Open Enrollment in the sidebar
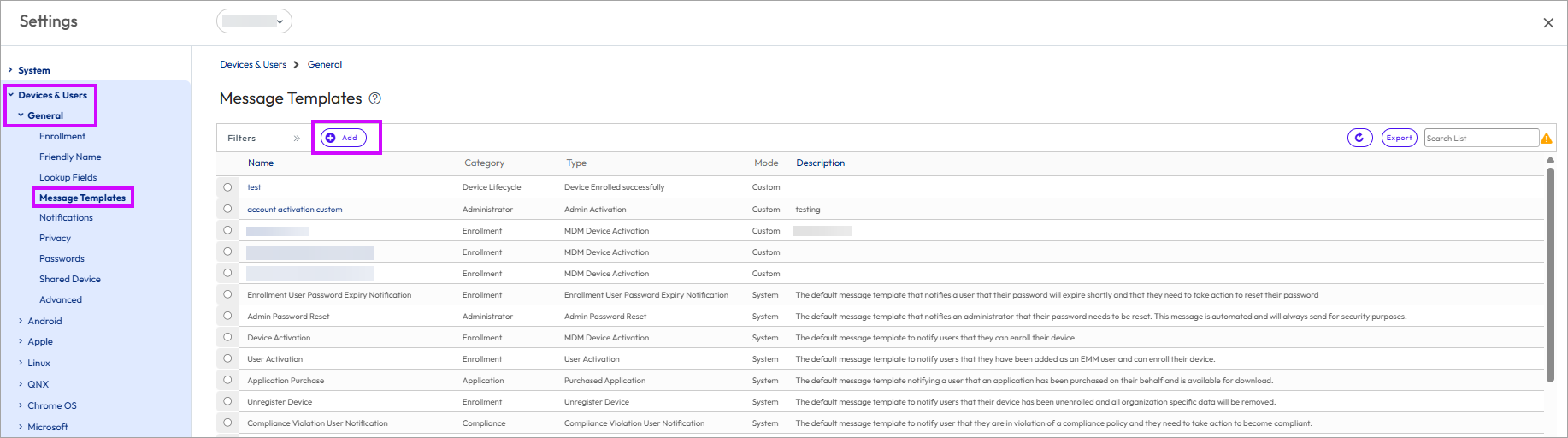 62,136
